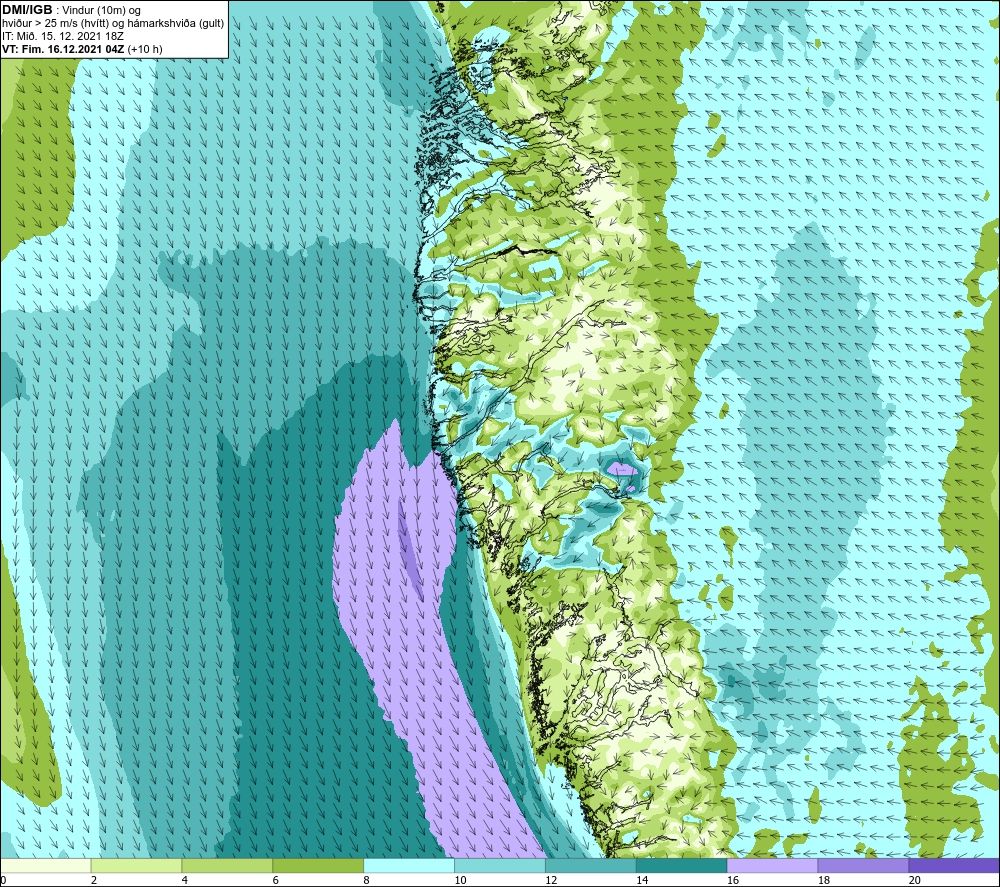Click the above 20 m/s dark purple swatch
This screenshot has width=1000, height=887.
tap(954, 865)
